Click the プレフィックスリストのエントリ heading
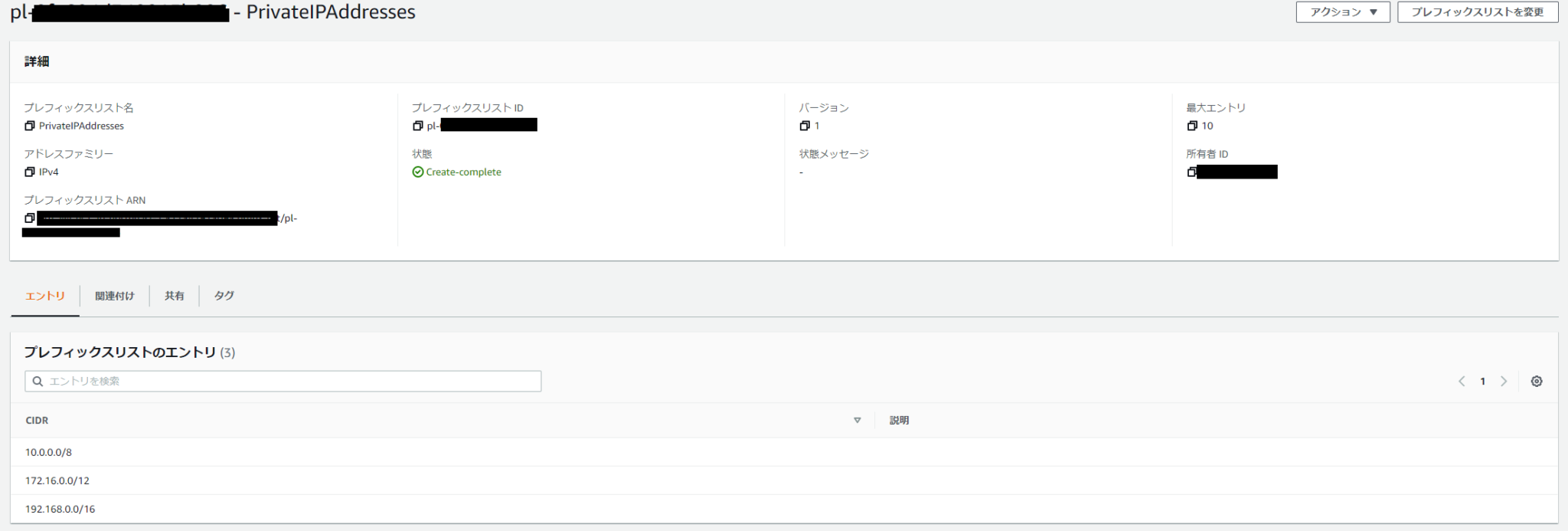 120,352
